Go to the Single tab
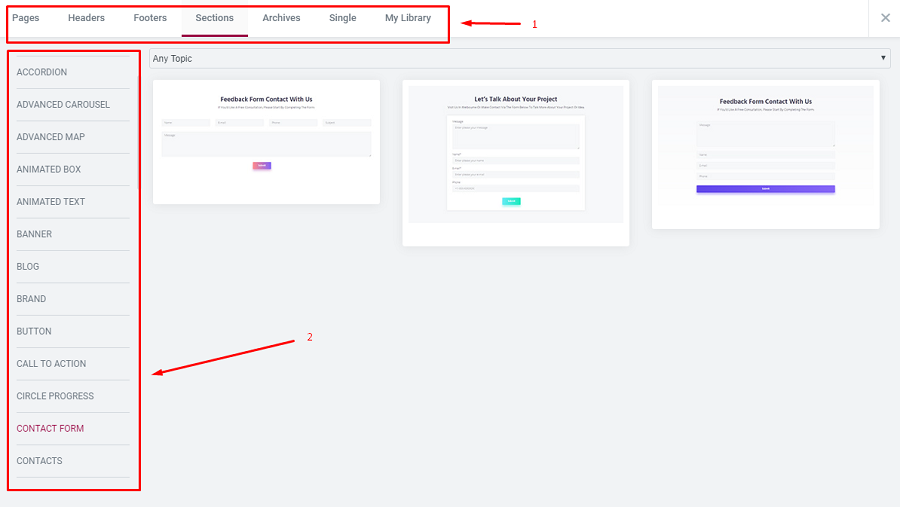The width and height of the screenshot is (900, 507). coord(342,18)
